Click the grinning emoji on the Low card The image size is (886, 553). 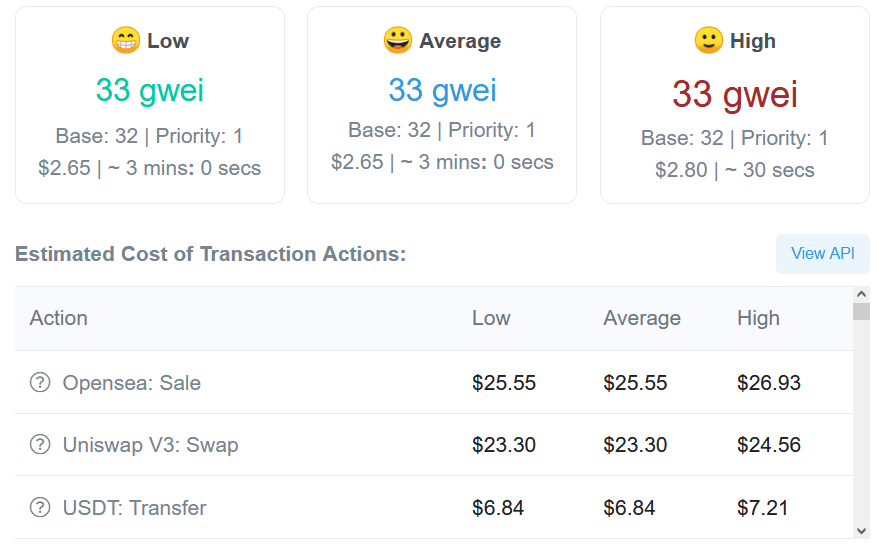(x=125, y=40)
